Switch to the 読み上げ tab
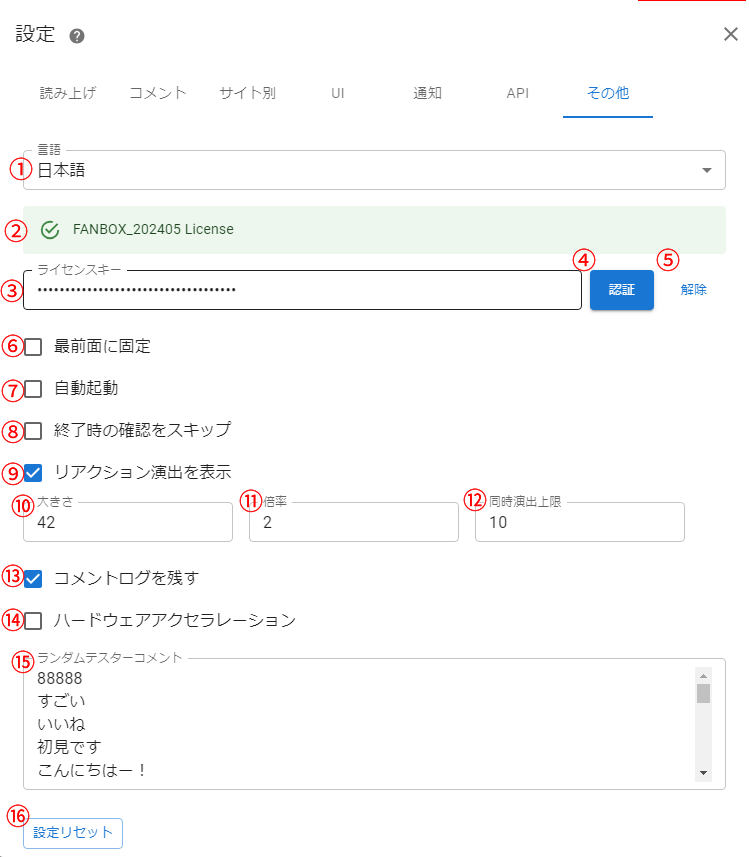 pos(67,93)
